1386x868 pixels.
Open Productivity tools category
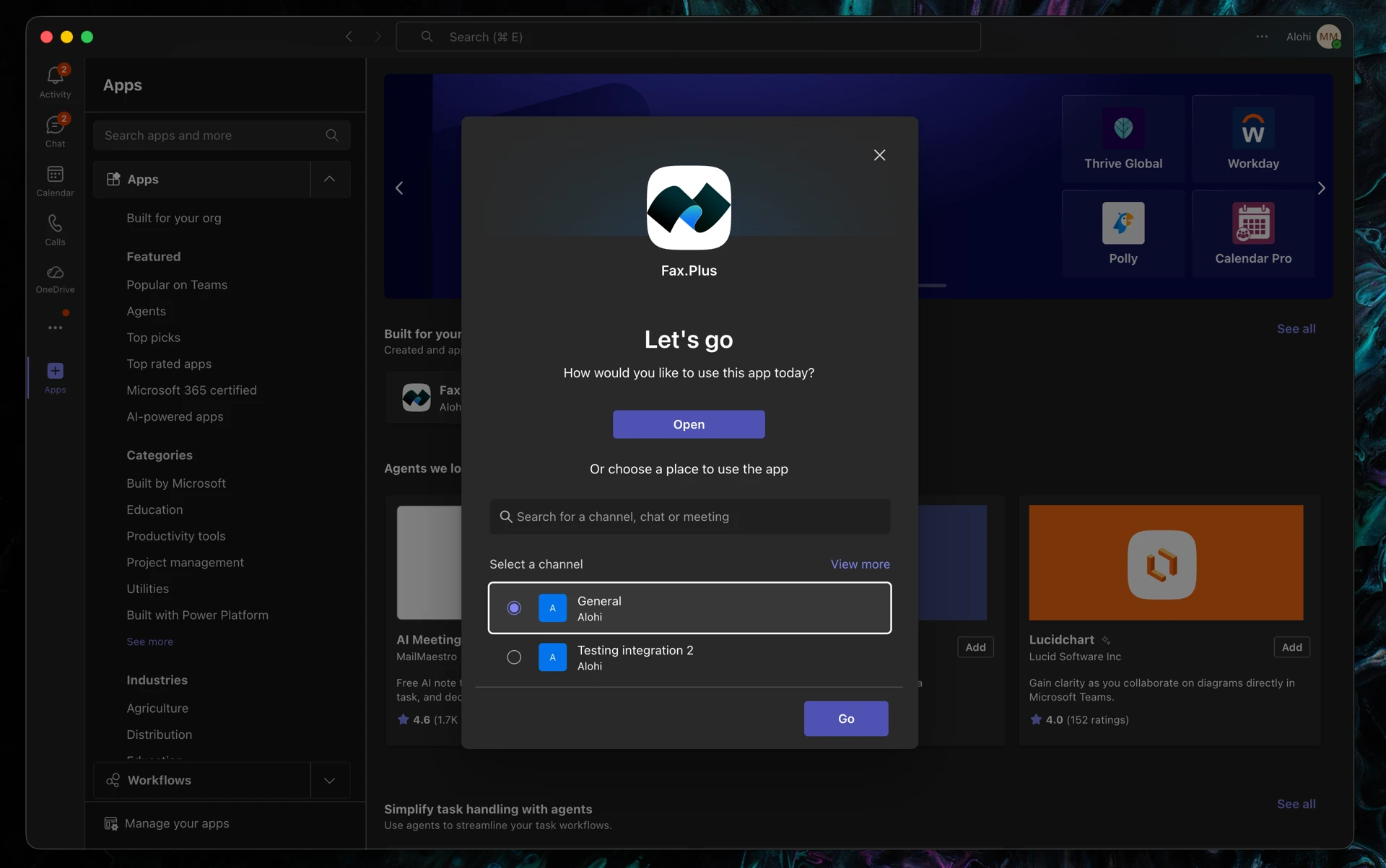(x=176, y=536)
